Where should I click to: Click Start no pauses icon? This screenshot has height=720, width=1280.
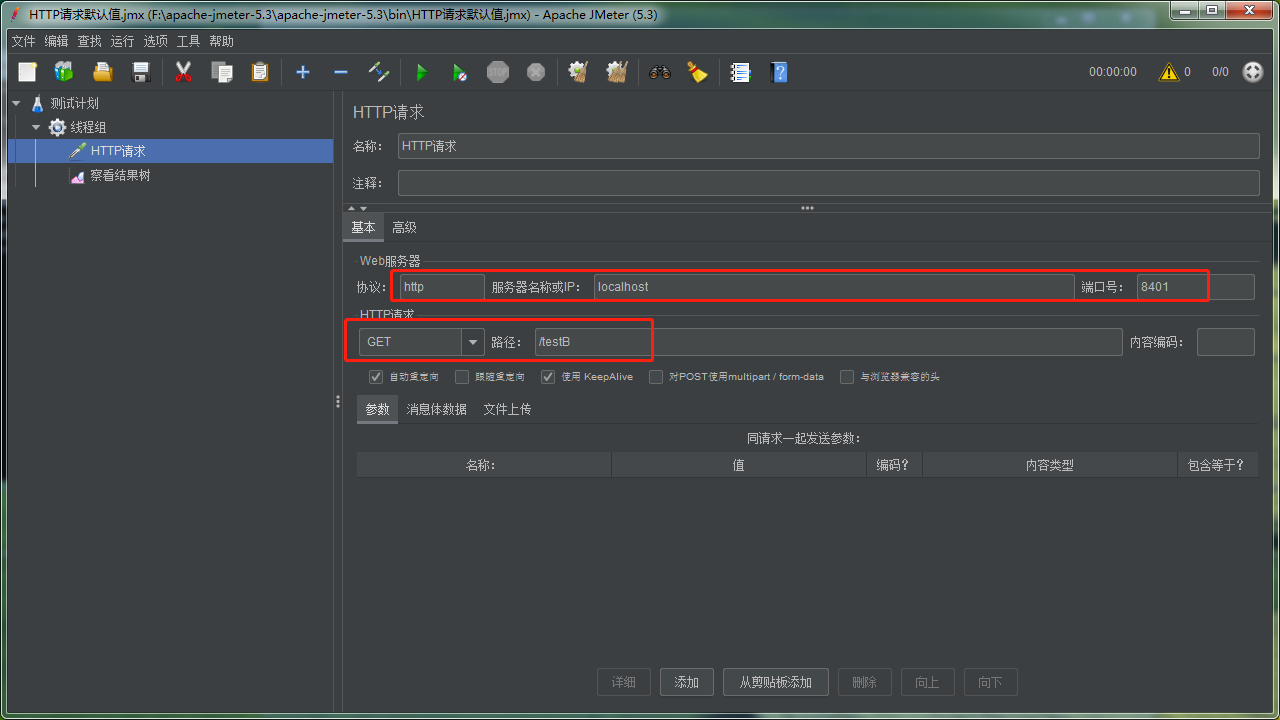(459, 72)
